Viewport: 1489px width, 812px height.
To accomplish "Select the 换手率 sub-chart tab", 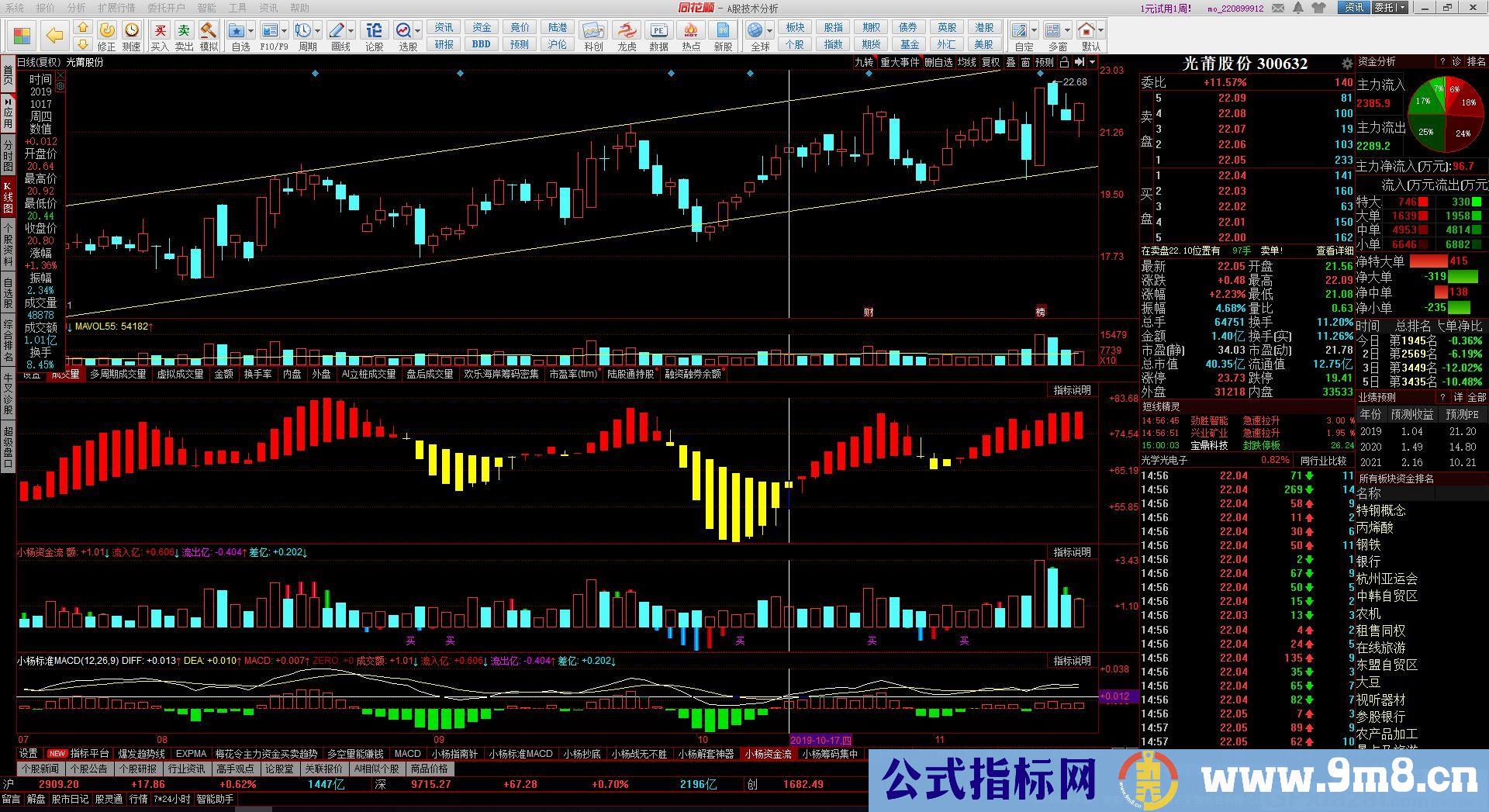I will click(257, 374).
